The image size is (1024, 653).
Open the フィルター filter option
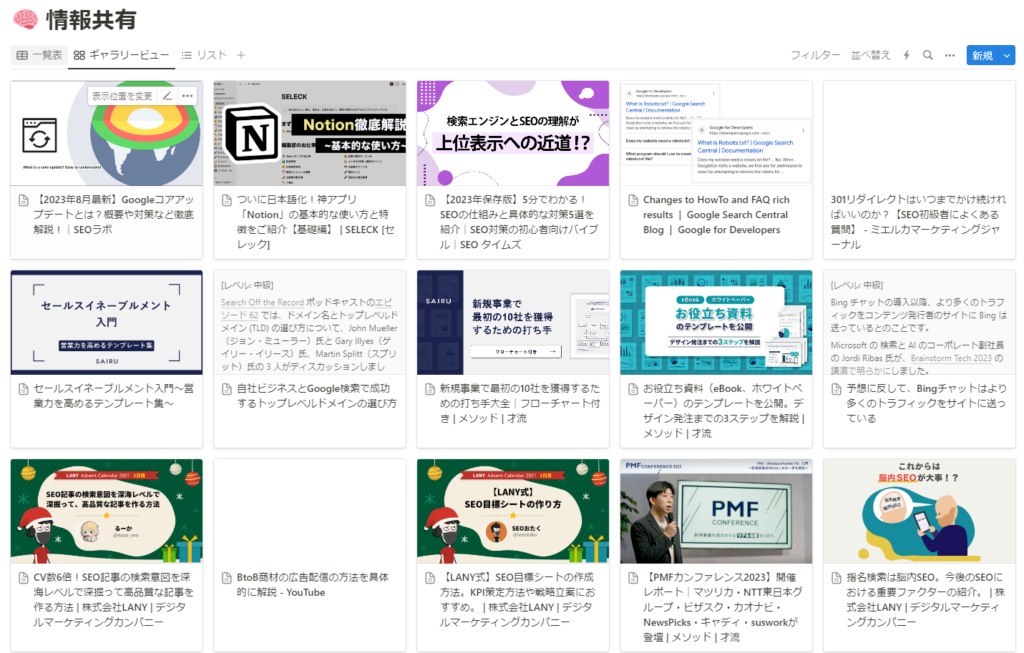tap(815, 56)
